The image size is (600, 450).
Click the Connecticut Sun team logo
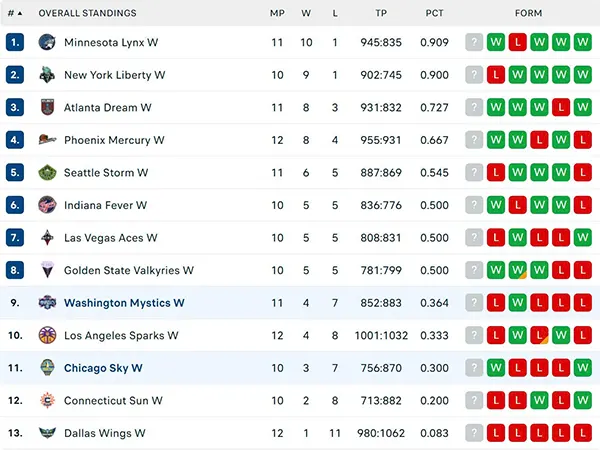(x=47, y=400)
